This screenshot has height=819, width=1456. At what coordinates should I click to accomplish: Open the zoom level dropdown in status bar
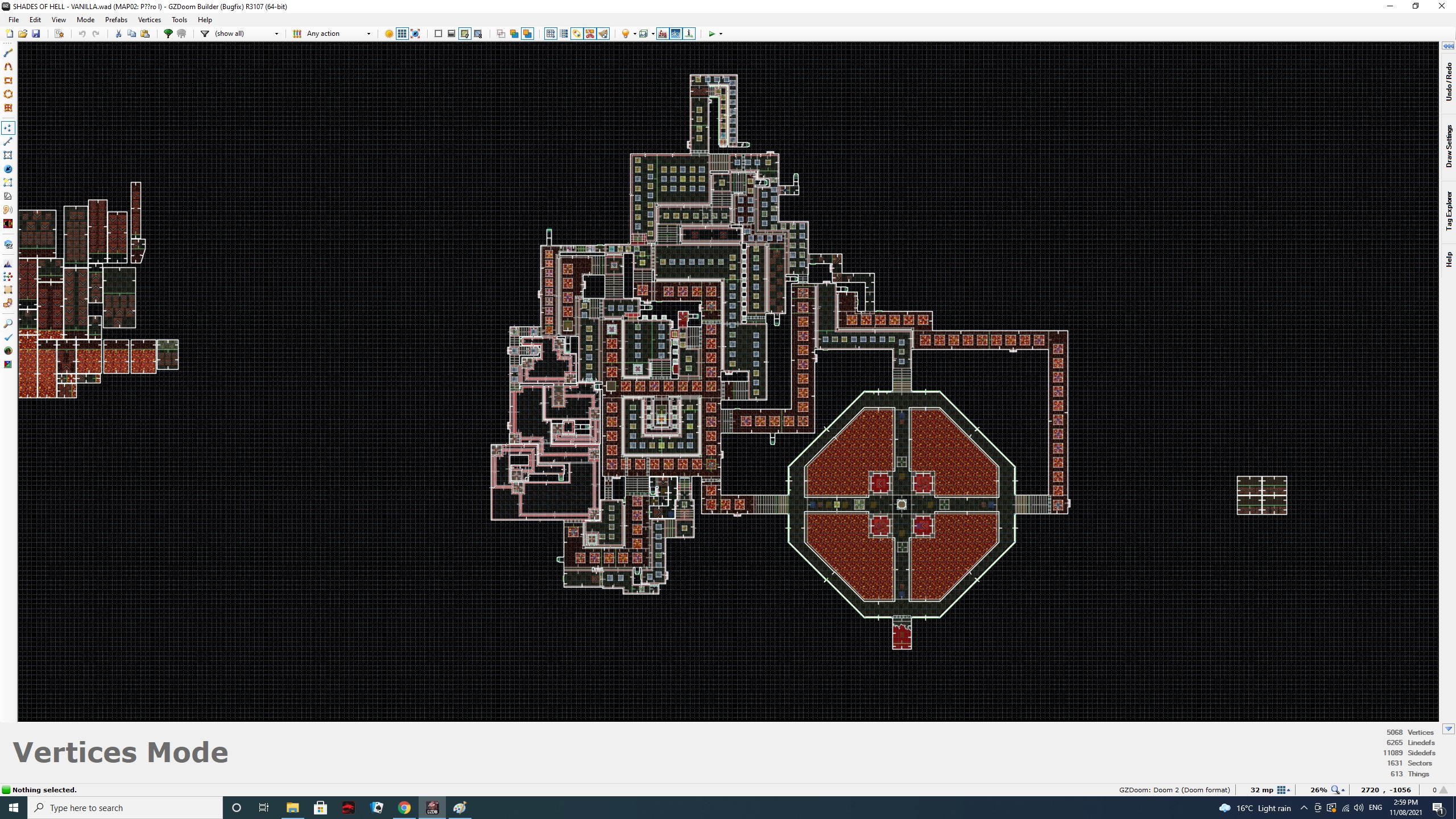pos(1338,790)
